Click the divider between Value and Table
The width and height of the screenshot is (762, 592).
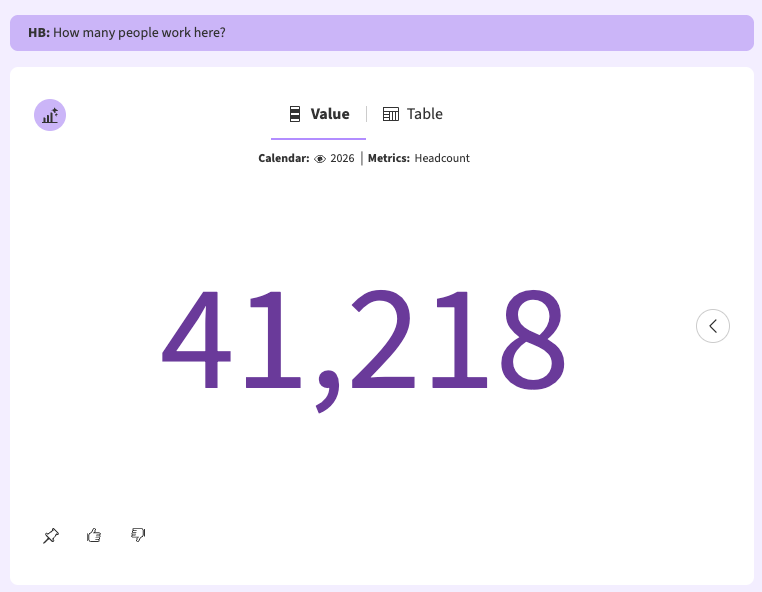click(x=366, y=114)
